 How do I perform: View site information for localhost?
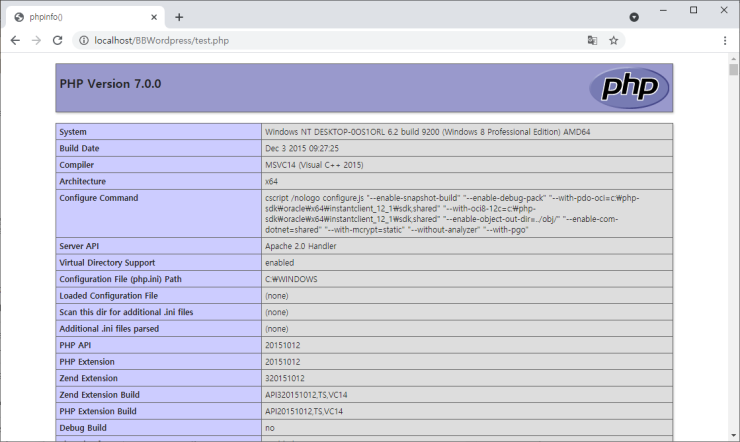[x=82, y=41]
